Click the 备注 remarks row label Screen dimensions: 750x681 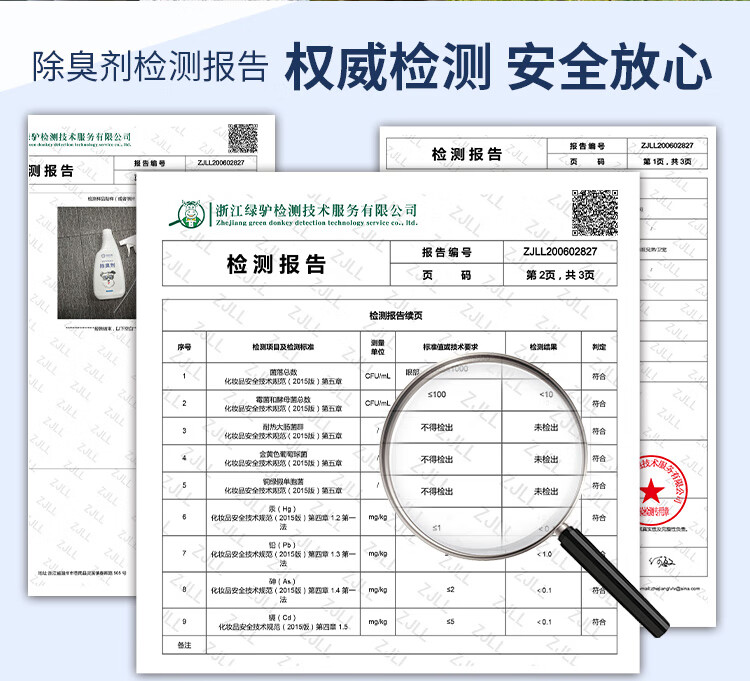point(184,645)
